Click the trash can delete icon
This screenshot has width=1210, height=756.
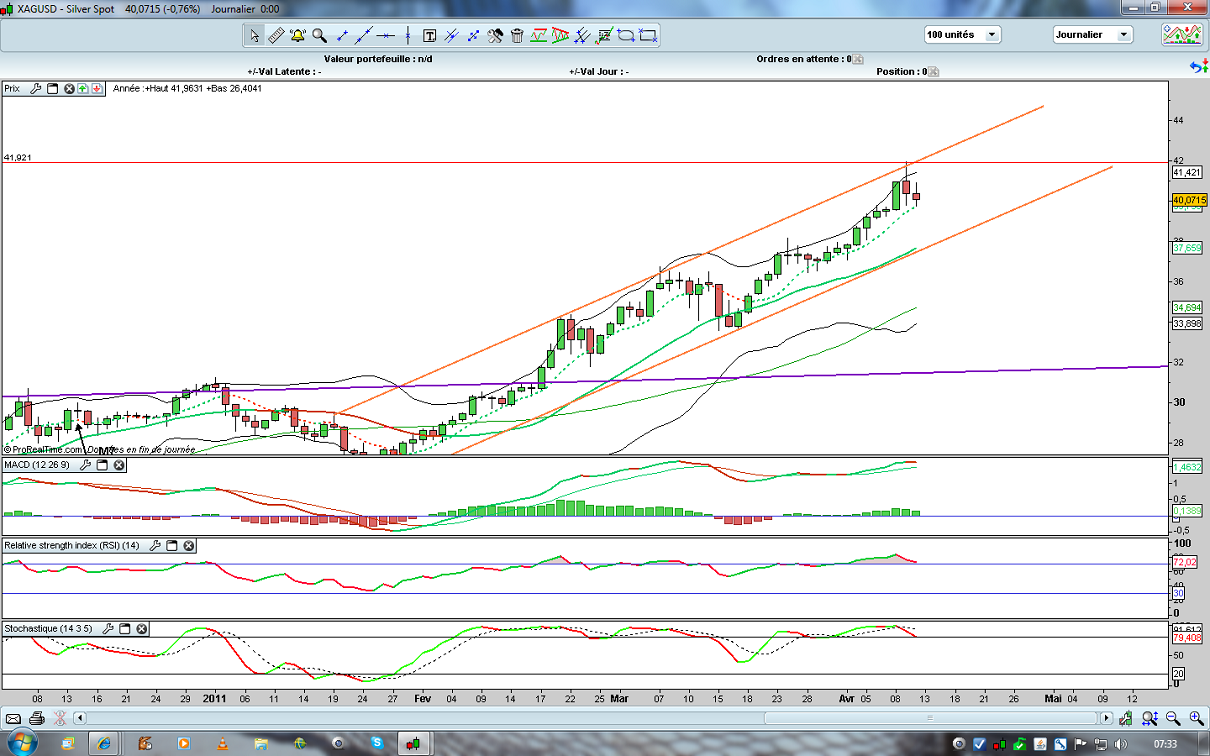click(517, 35)
